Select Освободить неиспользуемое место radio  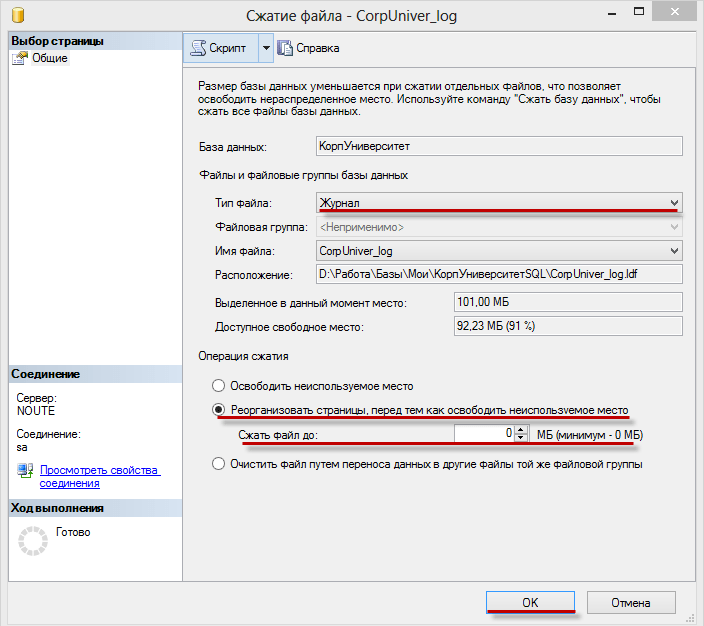point(218,386)
